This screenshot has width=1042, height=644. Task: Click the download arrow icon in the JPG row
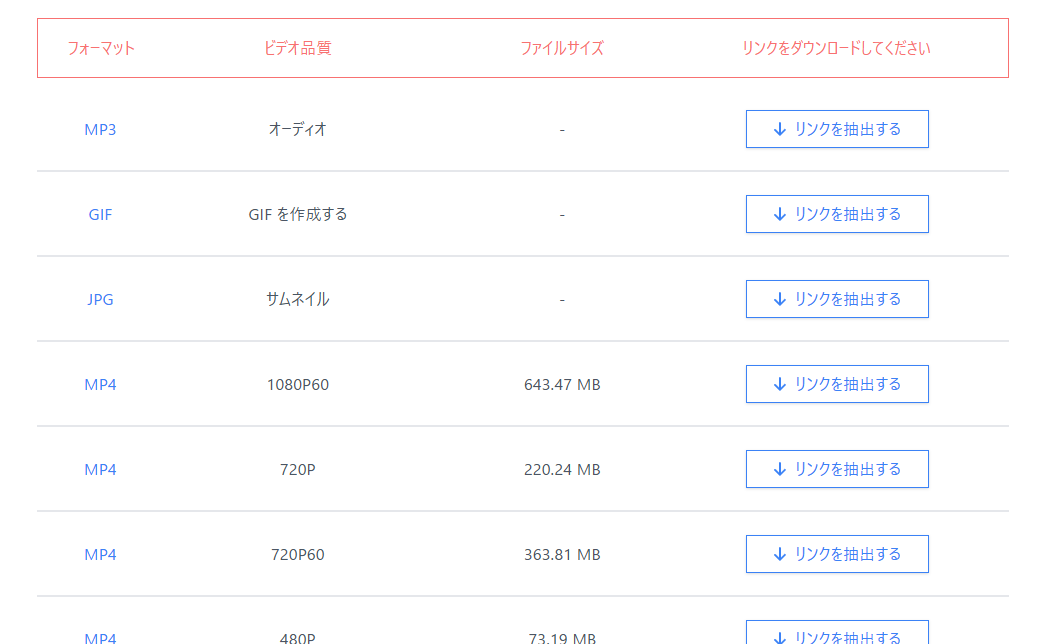pyautogui.click(x=781, y=298)
